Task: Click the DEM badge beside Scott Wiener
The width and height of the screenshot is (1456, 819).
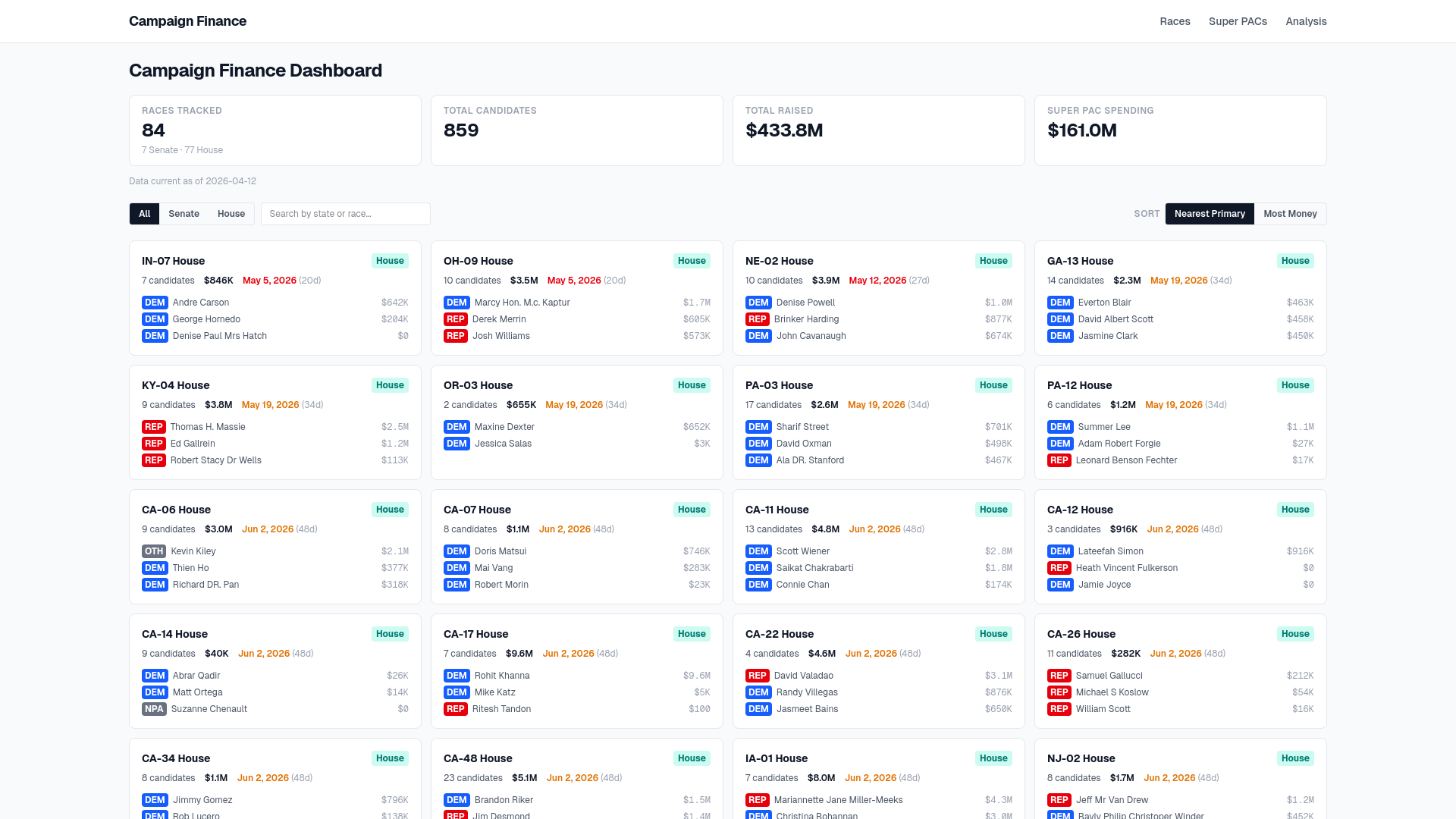Action: [x=758, y=551]
